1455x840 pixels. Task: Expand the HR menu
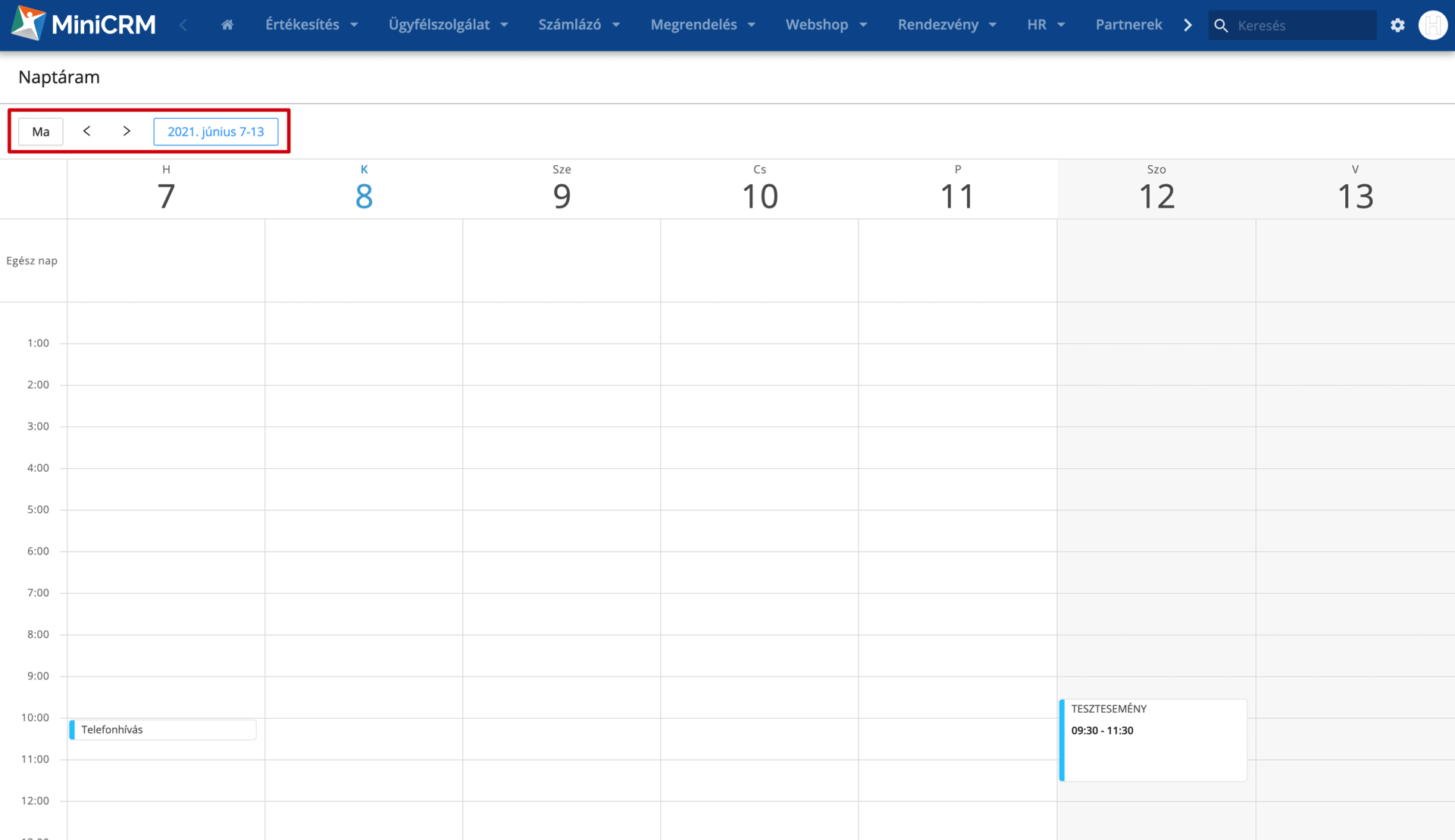coord(1046,24)
